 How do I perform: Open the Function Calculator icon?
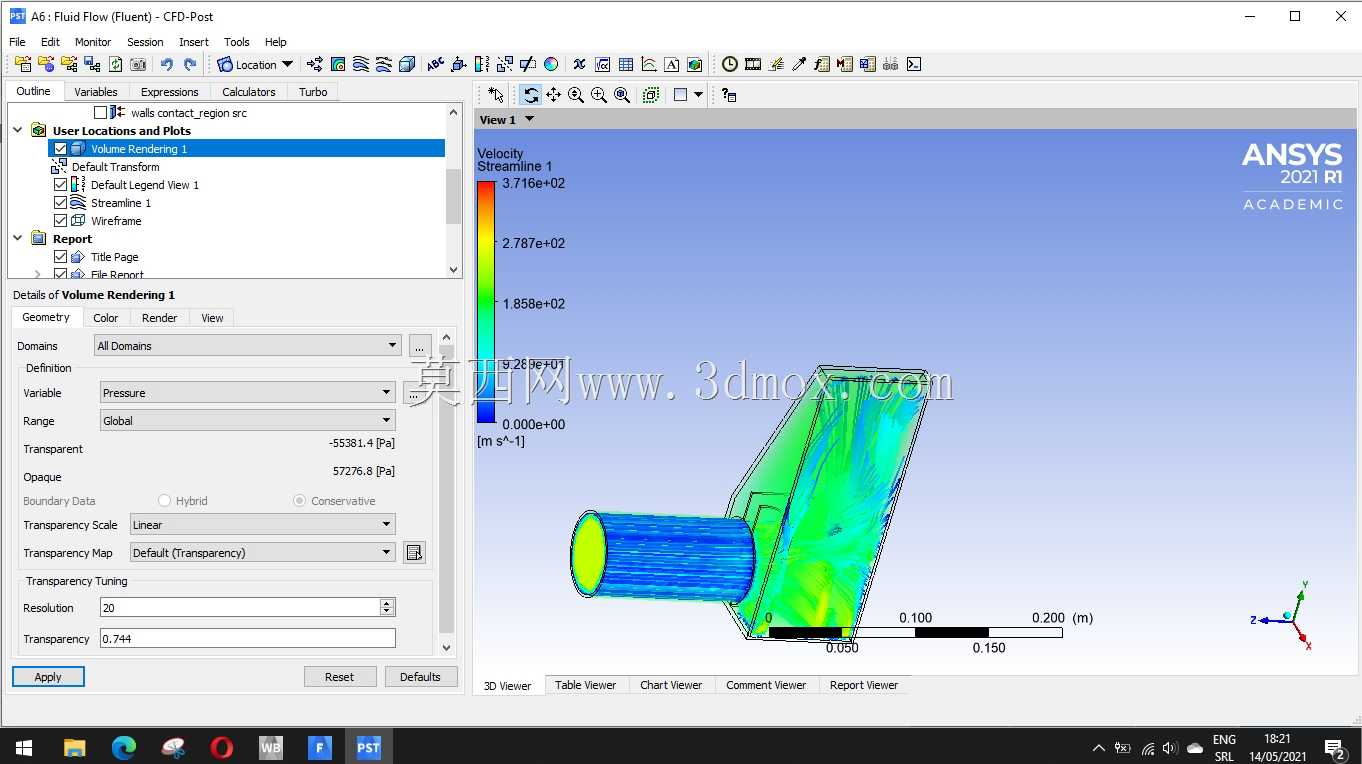pos(822,64)
